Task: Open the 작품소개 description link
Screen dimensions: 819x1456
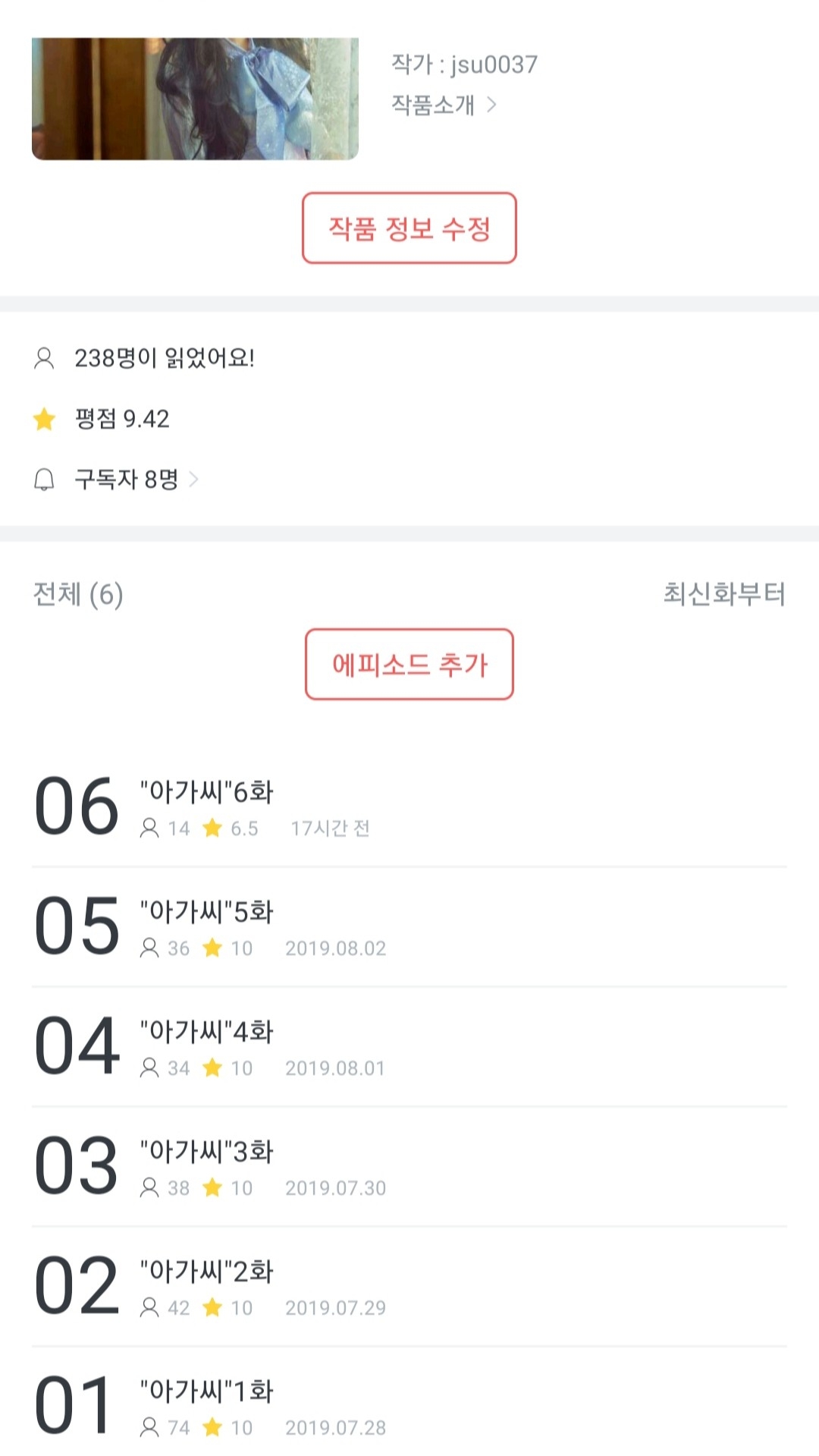Action: [x=433, y=105]
